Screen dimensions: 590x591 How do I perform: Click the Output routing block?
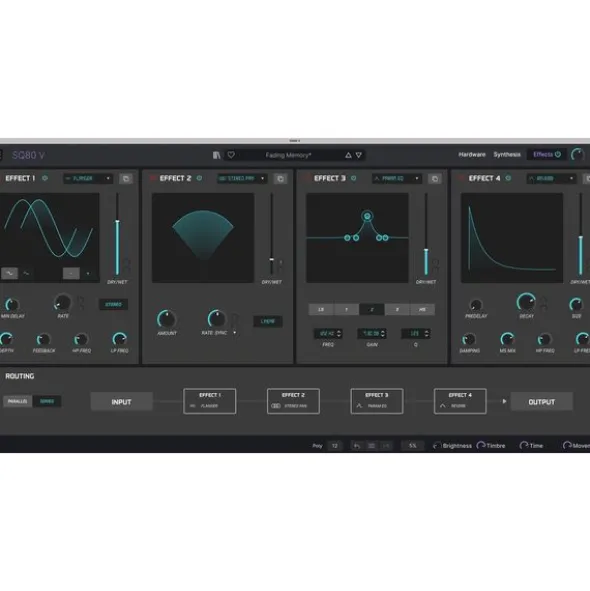tap(541, 402)
